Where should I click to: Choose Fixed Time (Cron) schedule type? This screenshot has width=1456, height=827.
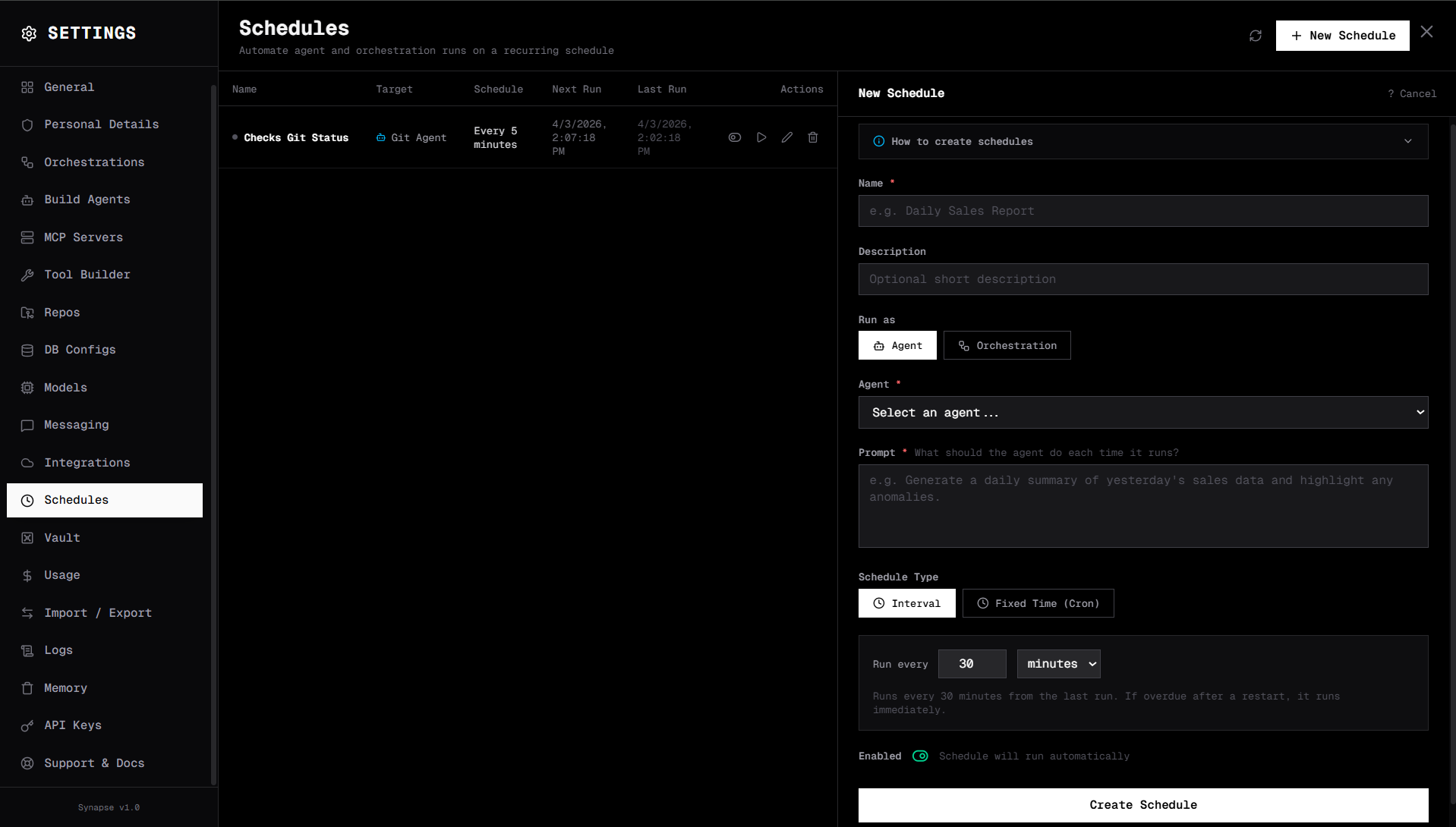(1038, 603)
